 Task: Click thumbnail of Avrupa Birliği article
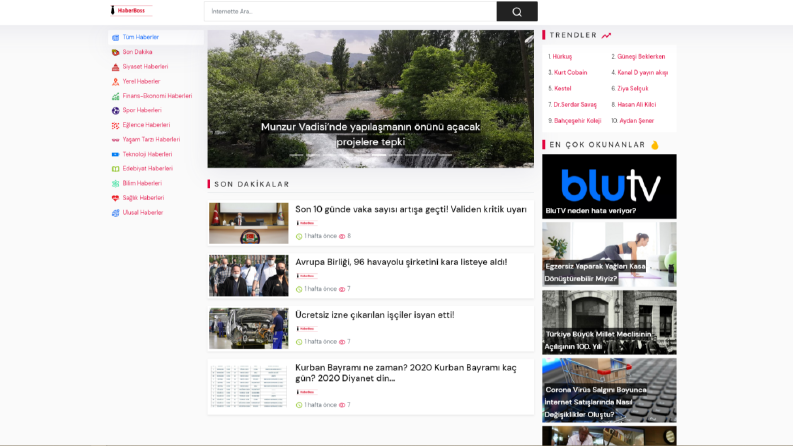click(249, 276)
